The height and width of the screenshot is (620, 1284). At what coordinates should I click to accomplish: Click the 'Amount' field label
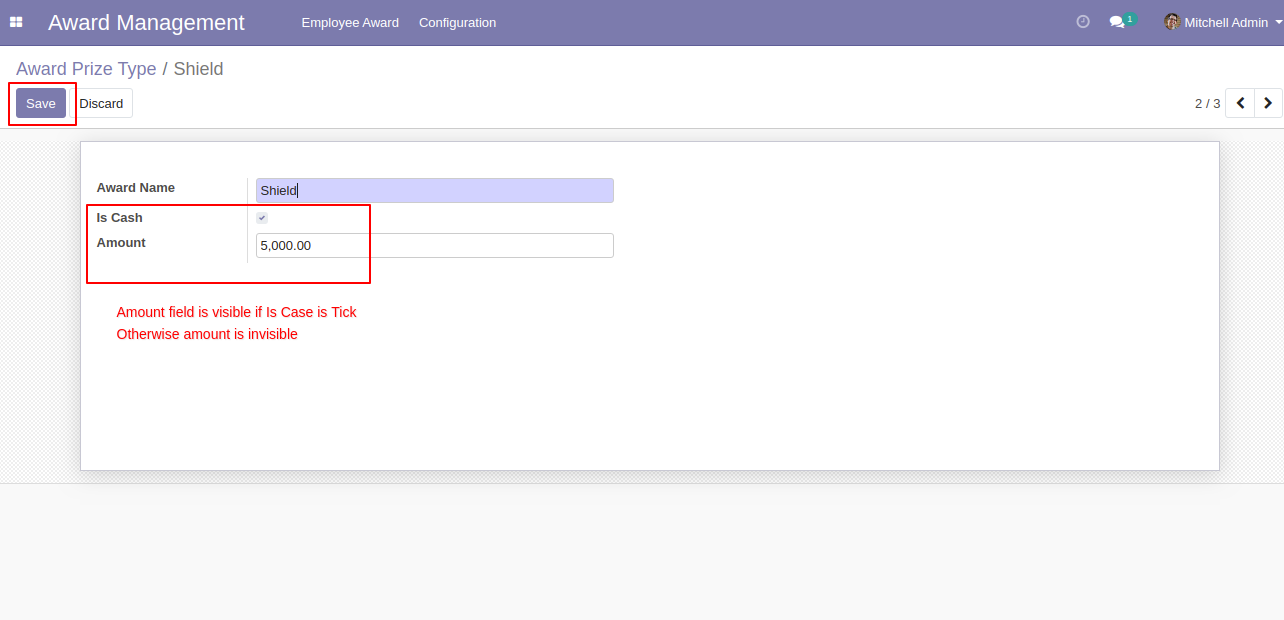pyautogui.click(x=121, y=243)
